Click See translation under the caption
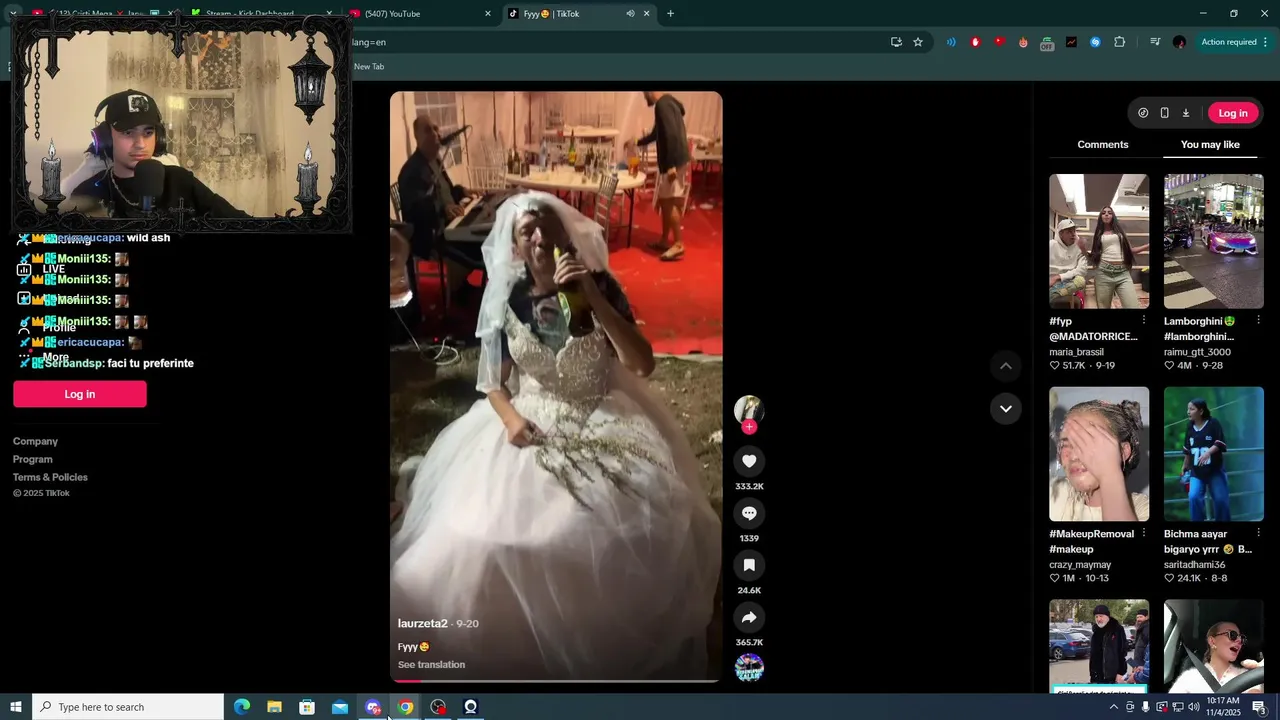 click(431, 665)
